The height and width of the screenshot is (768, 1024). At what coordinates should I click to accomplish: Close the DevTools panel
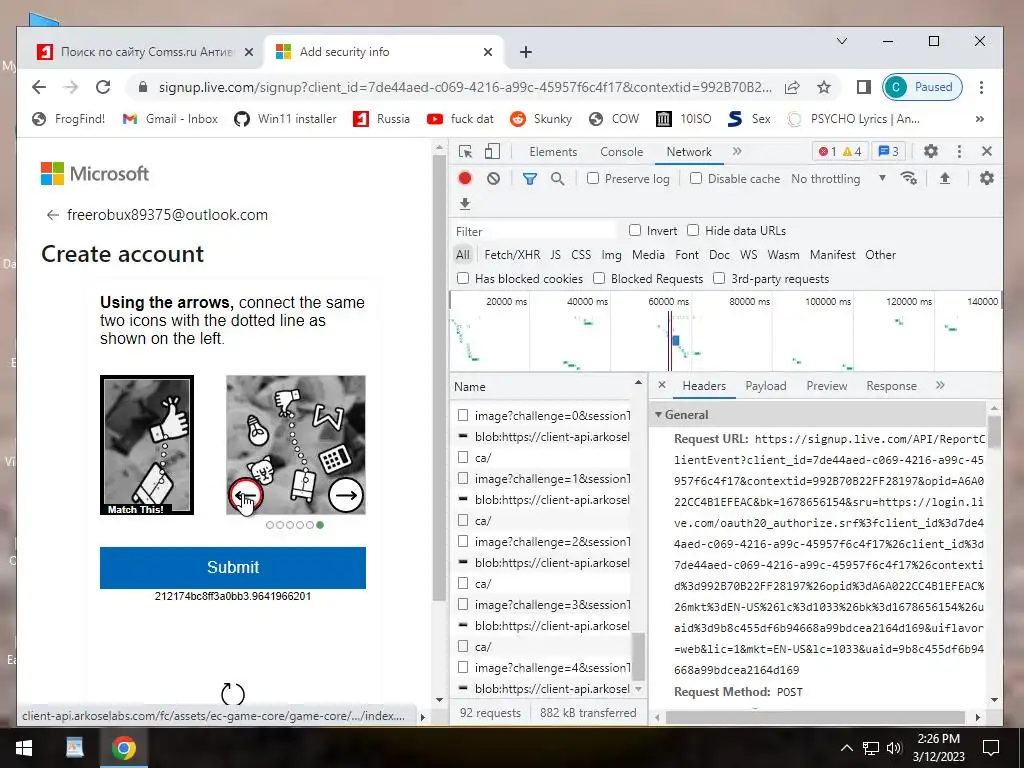coord(987,152)
